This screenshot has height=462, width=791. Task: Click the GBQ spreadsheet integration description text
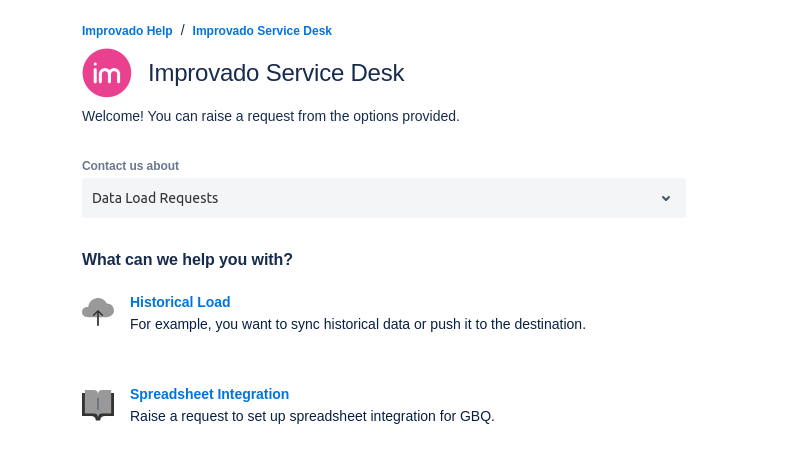[312, 416]
